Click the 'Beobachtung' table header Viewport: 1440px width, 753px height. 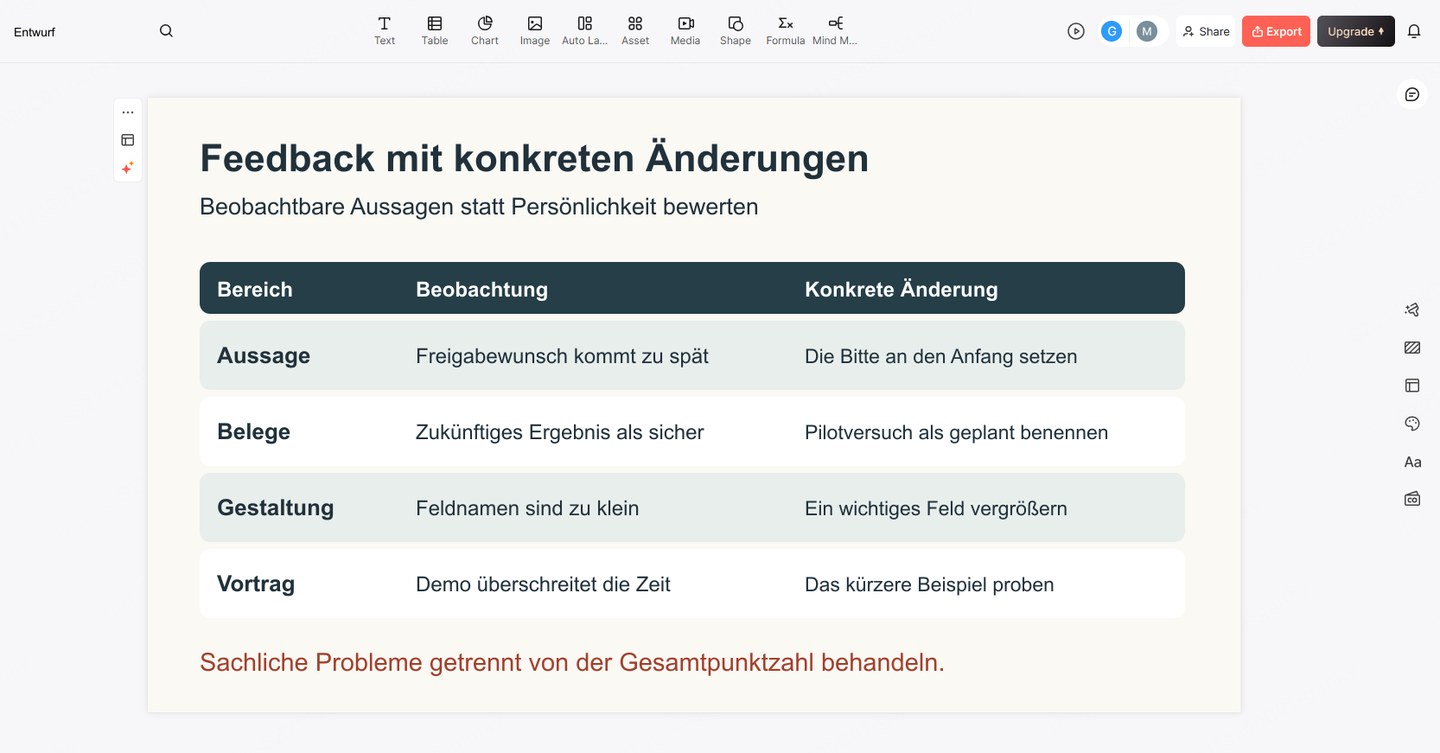(x=482, y=289)
